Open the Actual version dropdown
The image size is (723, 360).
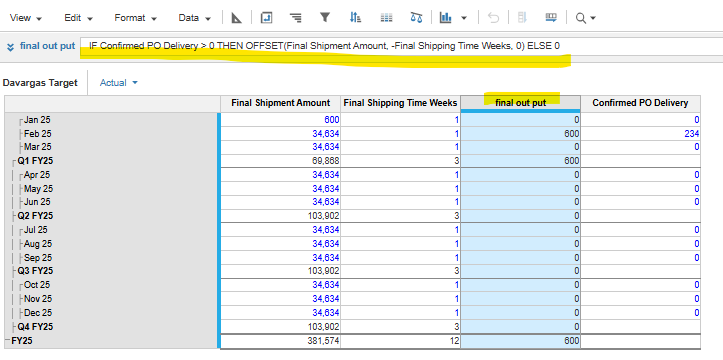click(x=119, y=83)
